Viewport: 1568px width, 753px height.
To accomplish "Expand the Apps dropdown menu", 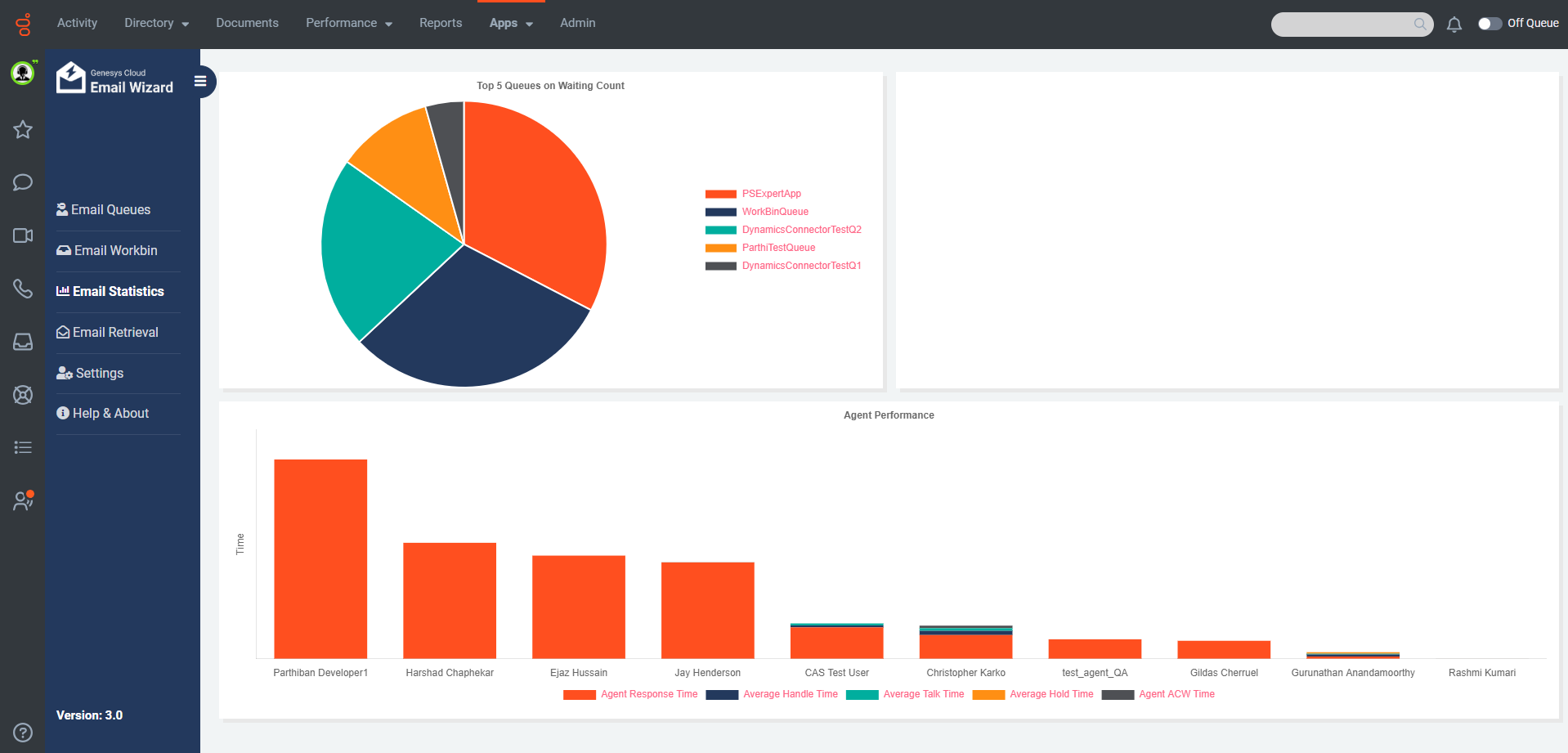I will [511, 23].
